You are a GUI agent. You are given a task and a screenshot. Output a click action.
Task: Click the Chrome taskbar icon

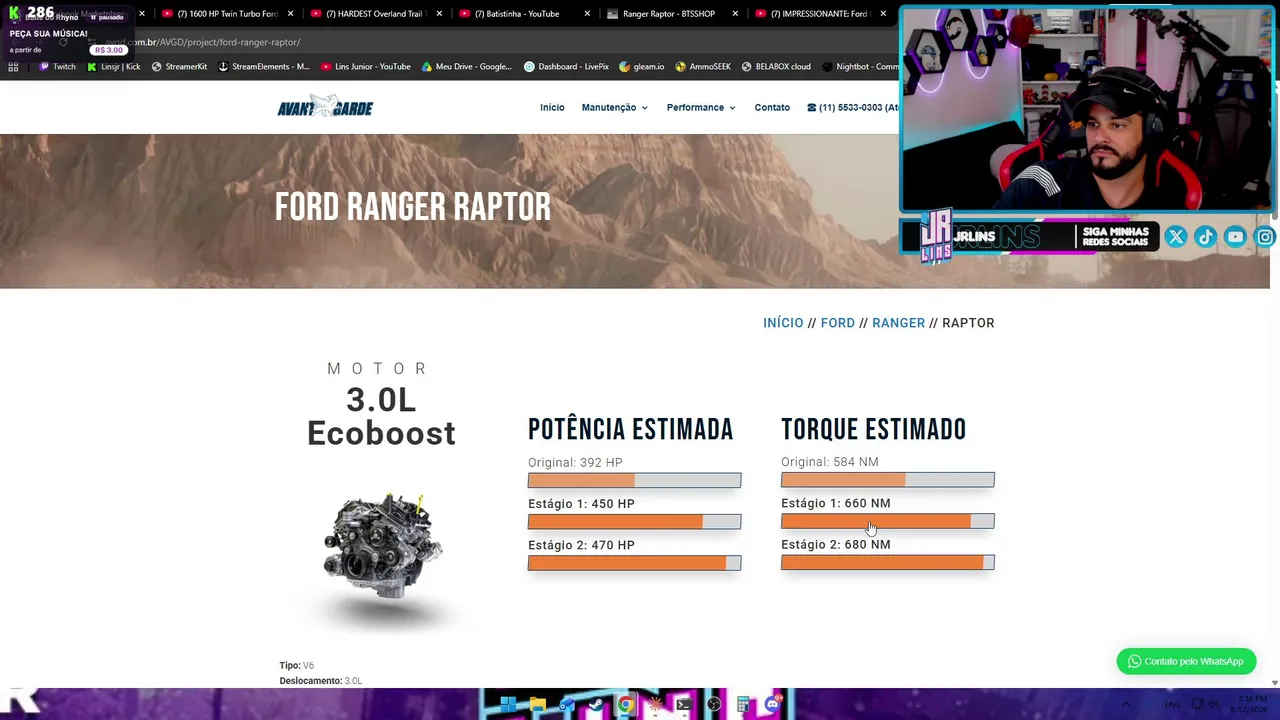click(625, 704)
